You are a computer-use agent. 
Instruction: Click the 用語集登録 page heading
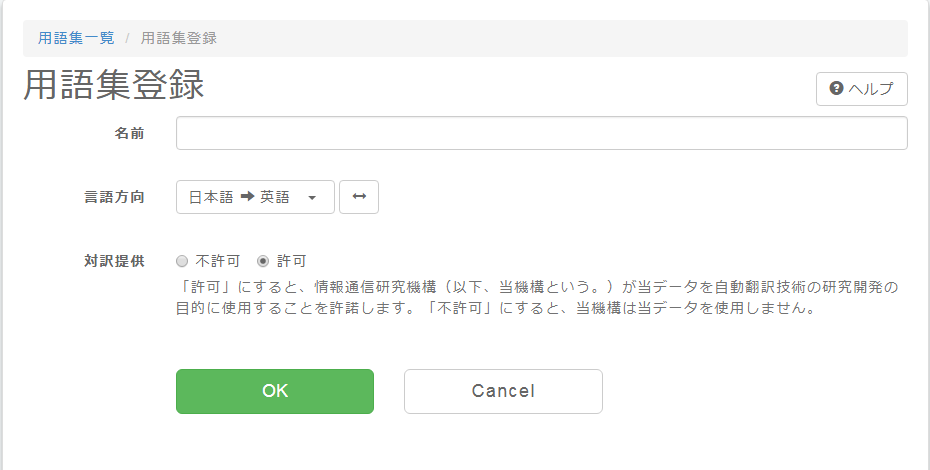[114, 85]
